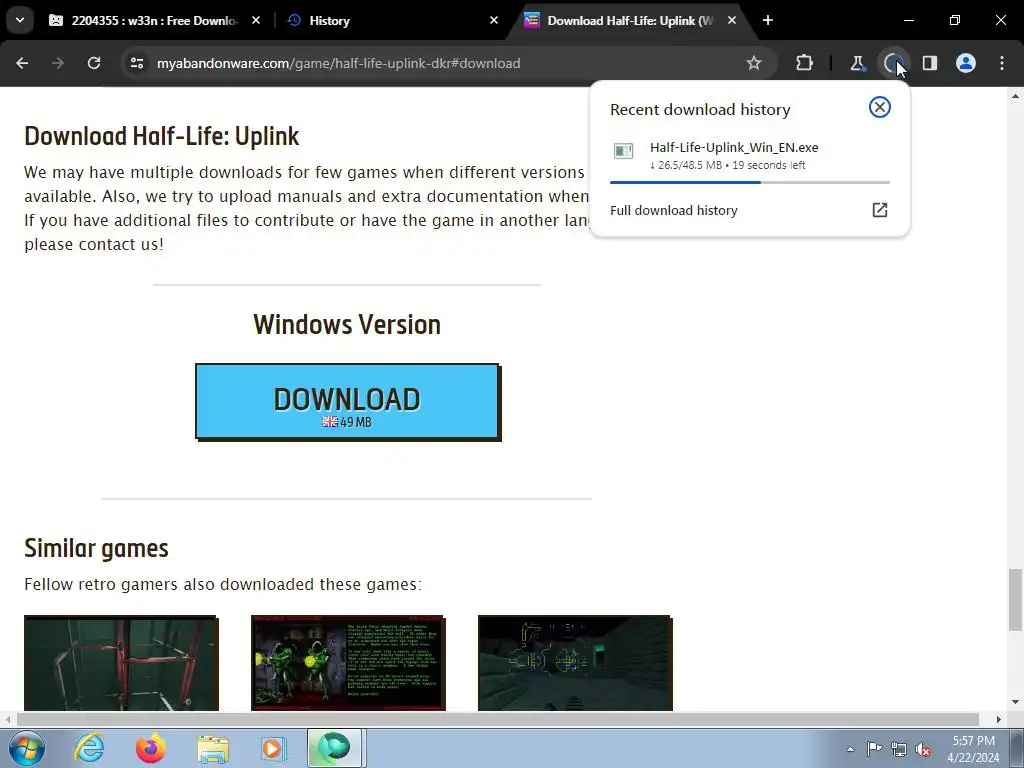The image size is (1024, 768).
Task: Focus the myabandonware.com address bar
Action: click(447, 63)
